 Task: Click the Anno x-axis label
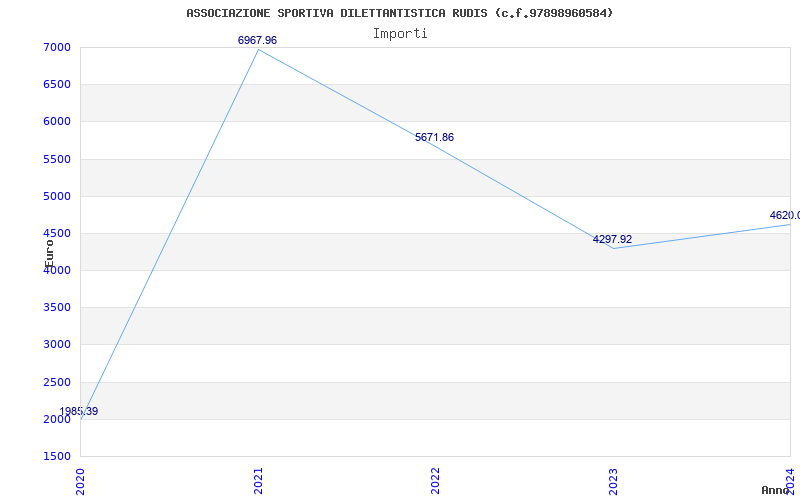point(776,490)
